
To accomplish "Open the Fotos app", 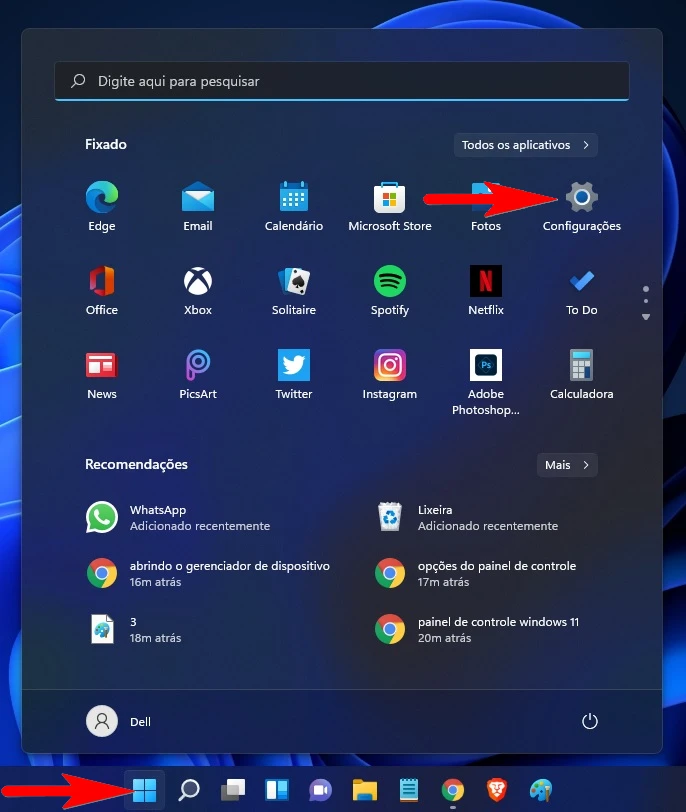I will pyautogui.click(x=486, y=206).
